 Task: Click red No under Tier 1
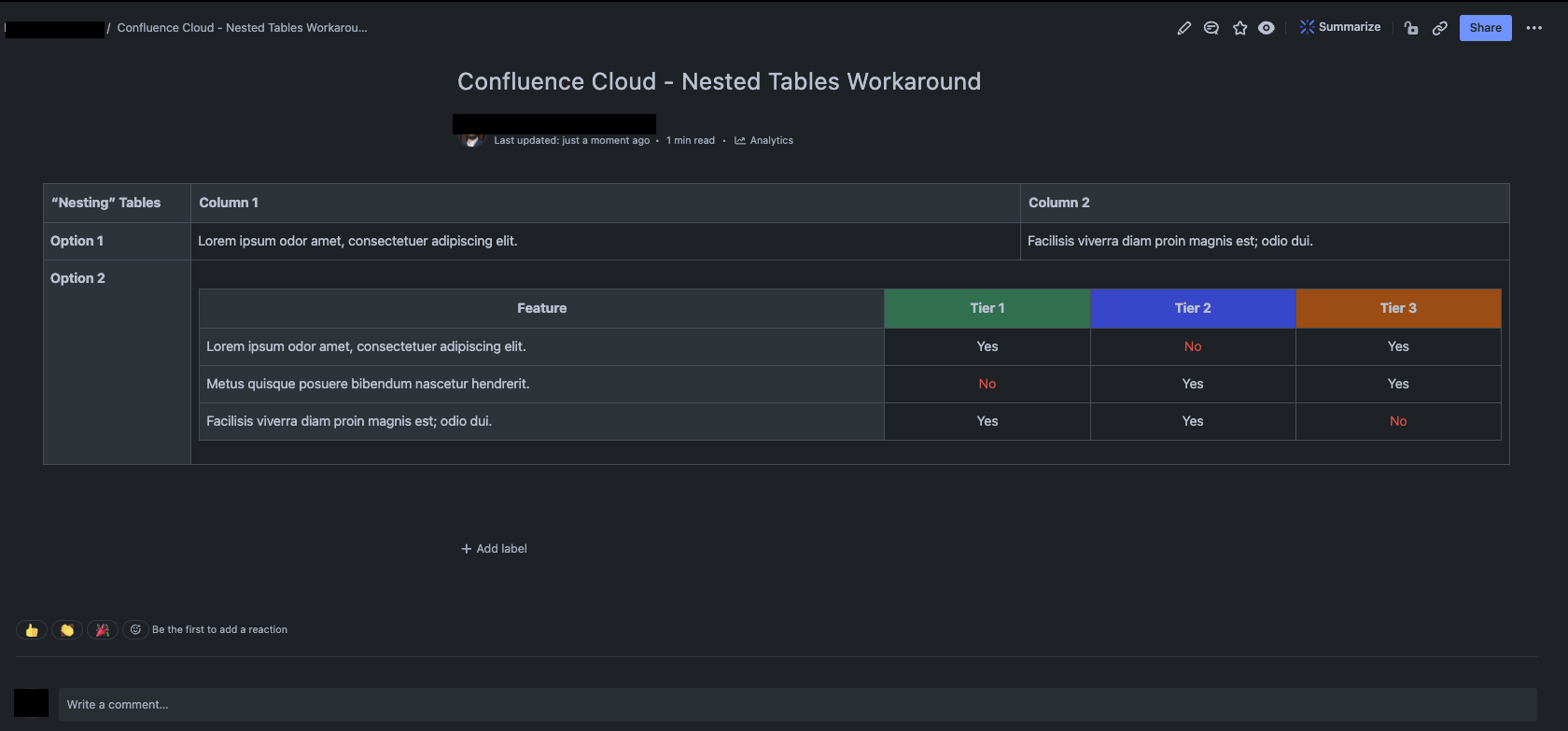[x=987, y=384]
